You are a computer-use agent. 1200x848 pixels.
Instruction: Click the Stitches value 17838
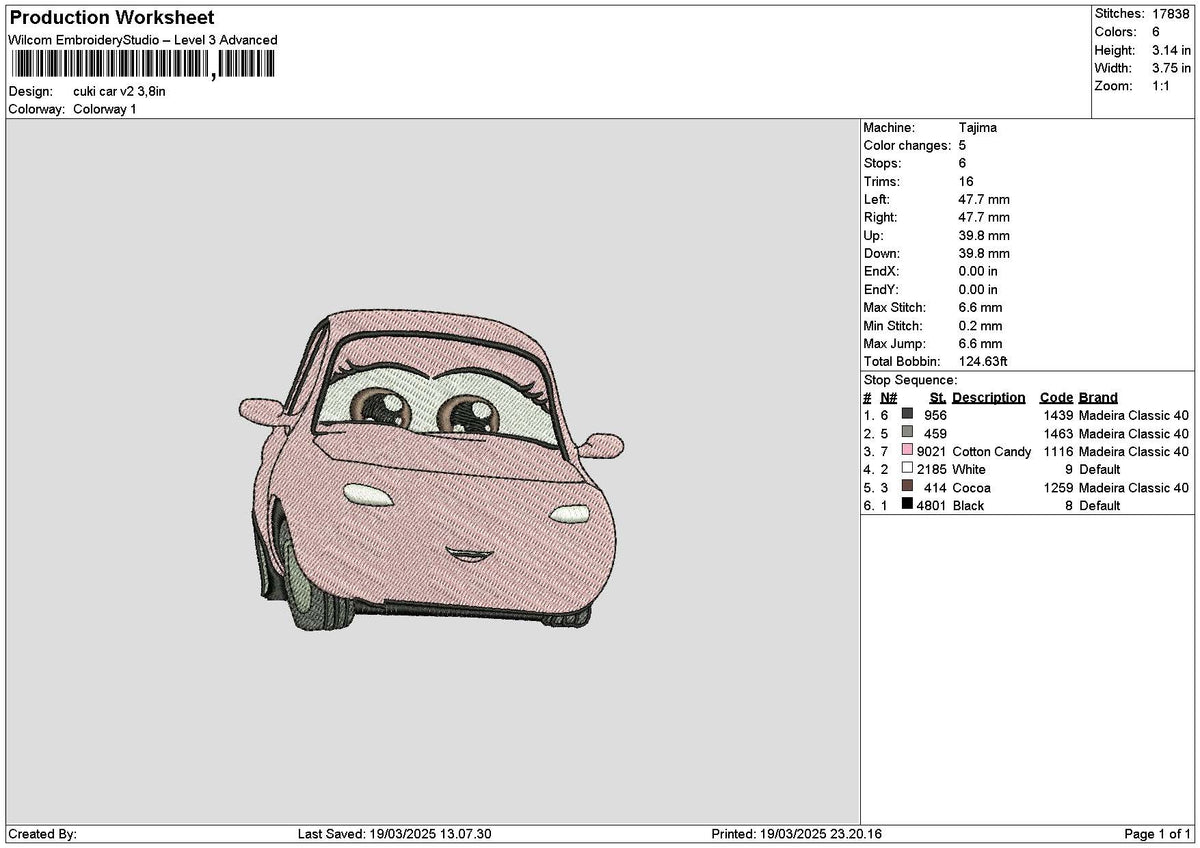[x=1171, y=14]
